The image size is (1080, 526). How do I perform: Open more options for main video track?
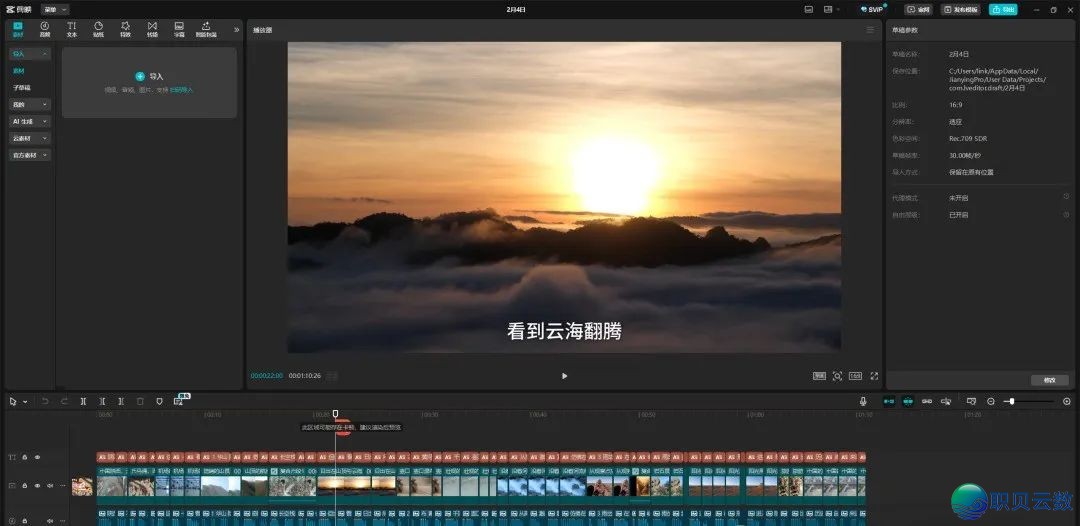[62, 485]
